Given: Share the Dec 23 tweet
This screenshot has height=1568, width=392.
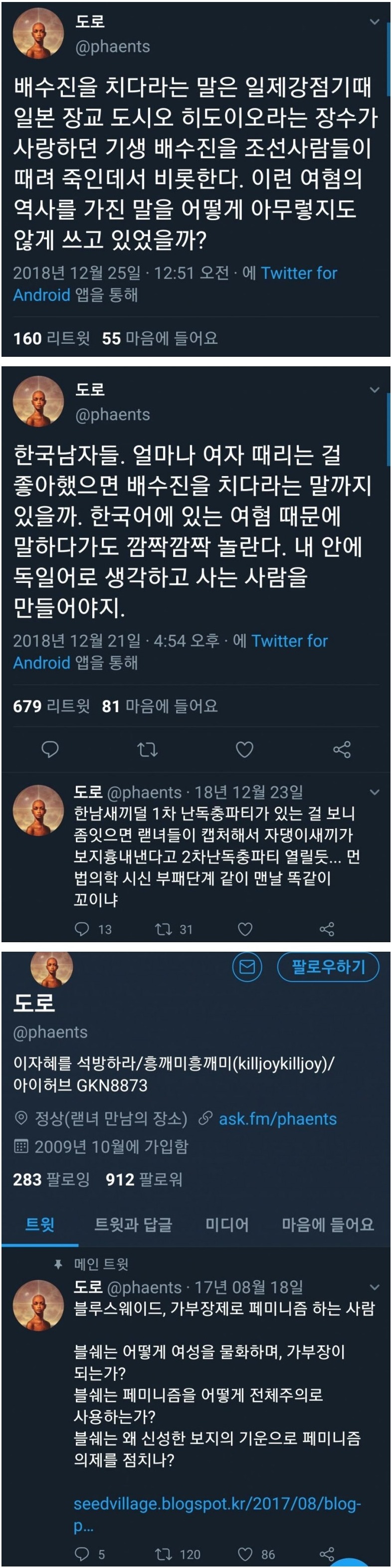Looking at the screenshot, I should [327, 929].
